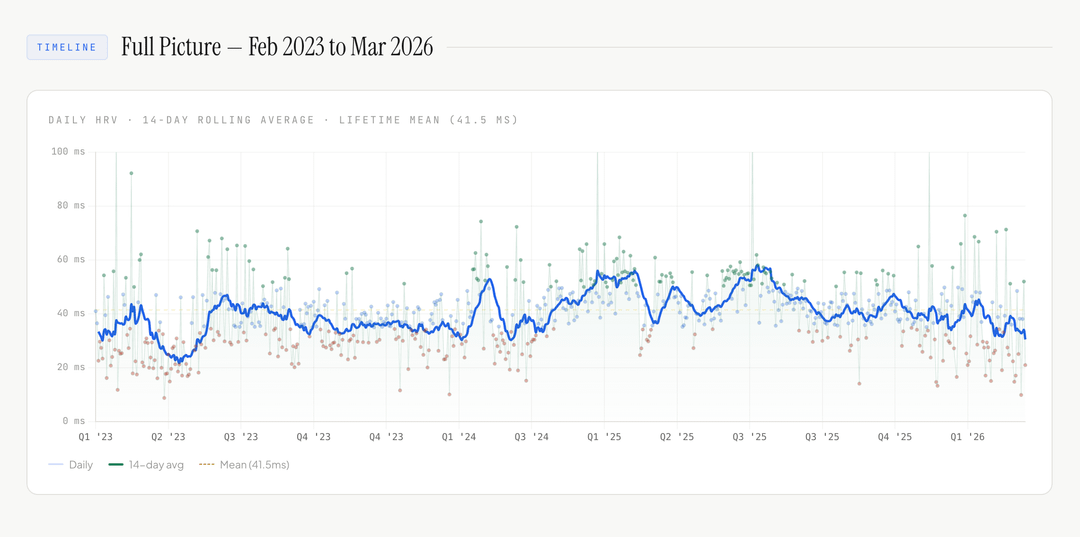
Task: Click the 100 ms y-axis label
Action: 68,152
